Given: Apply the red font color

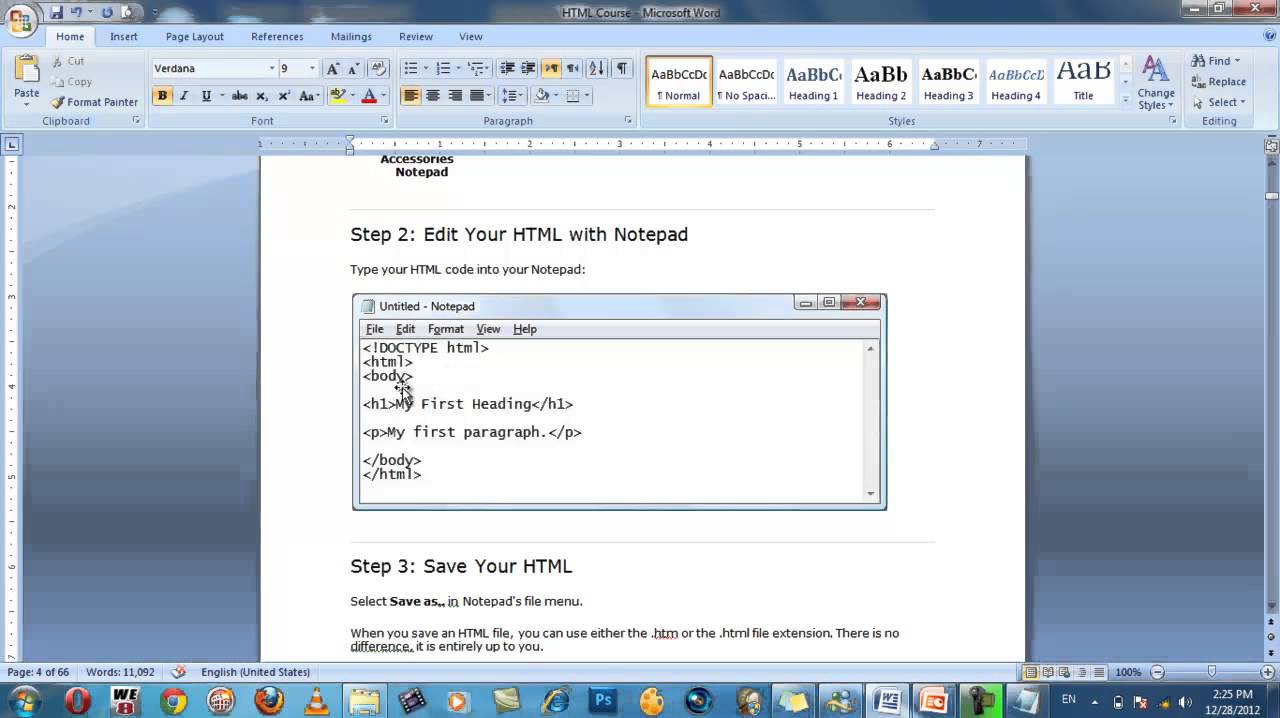Looking at the screenshot, I should tap(369, 96).
